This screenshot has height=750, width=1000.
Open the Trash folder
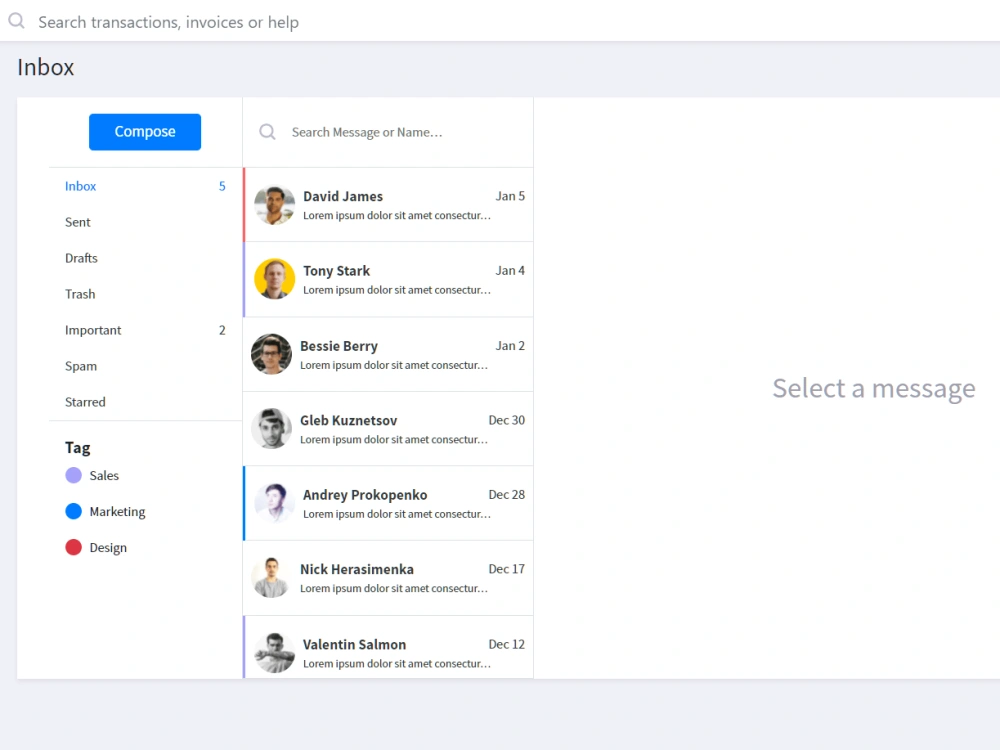145,294
